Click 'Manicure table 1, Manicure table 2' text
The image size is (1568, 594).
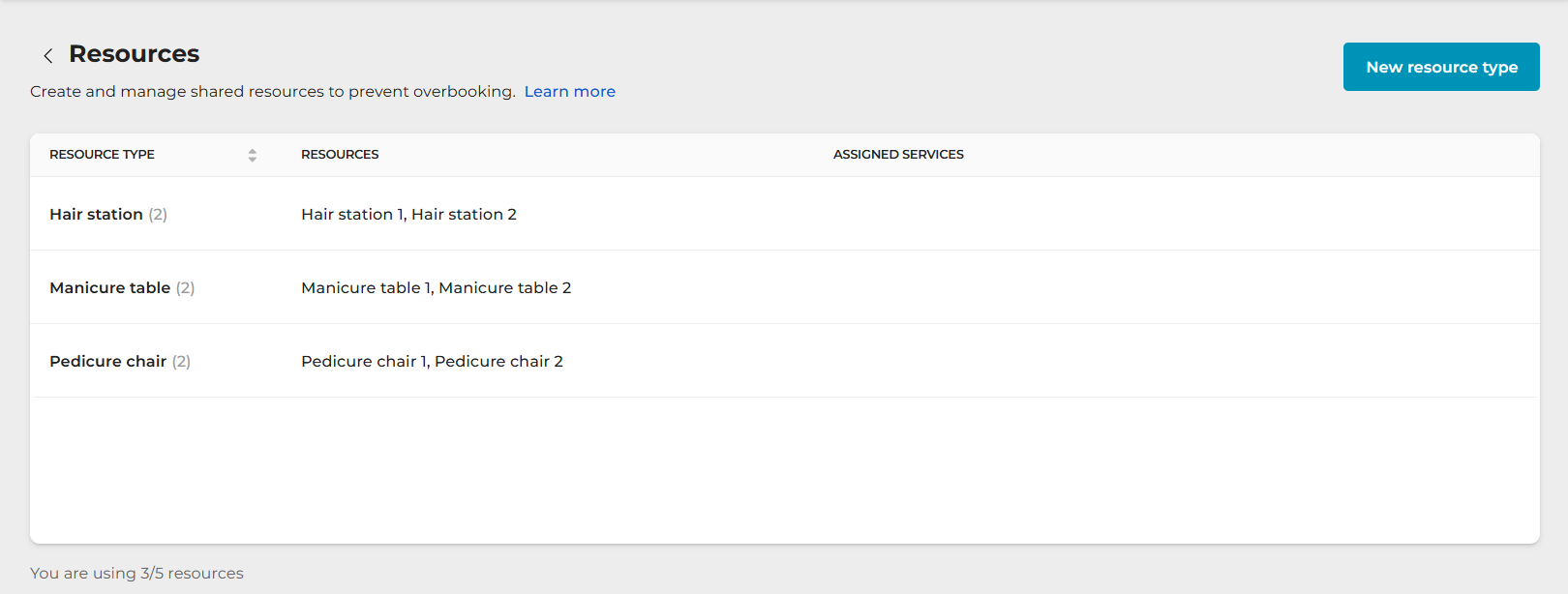(x=436, y=287)
